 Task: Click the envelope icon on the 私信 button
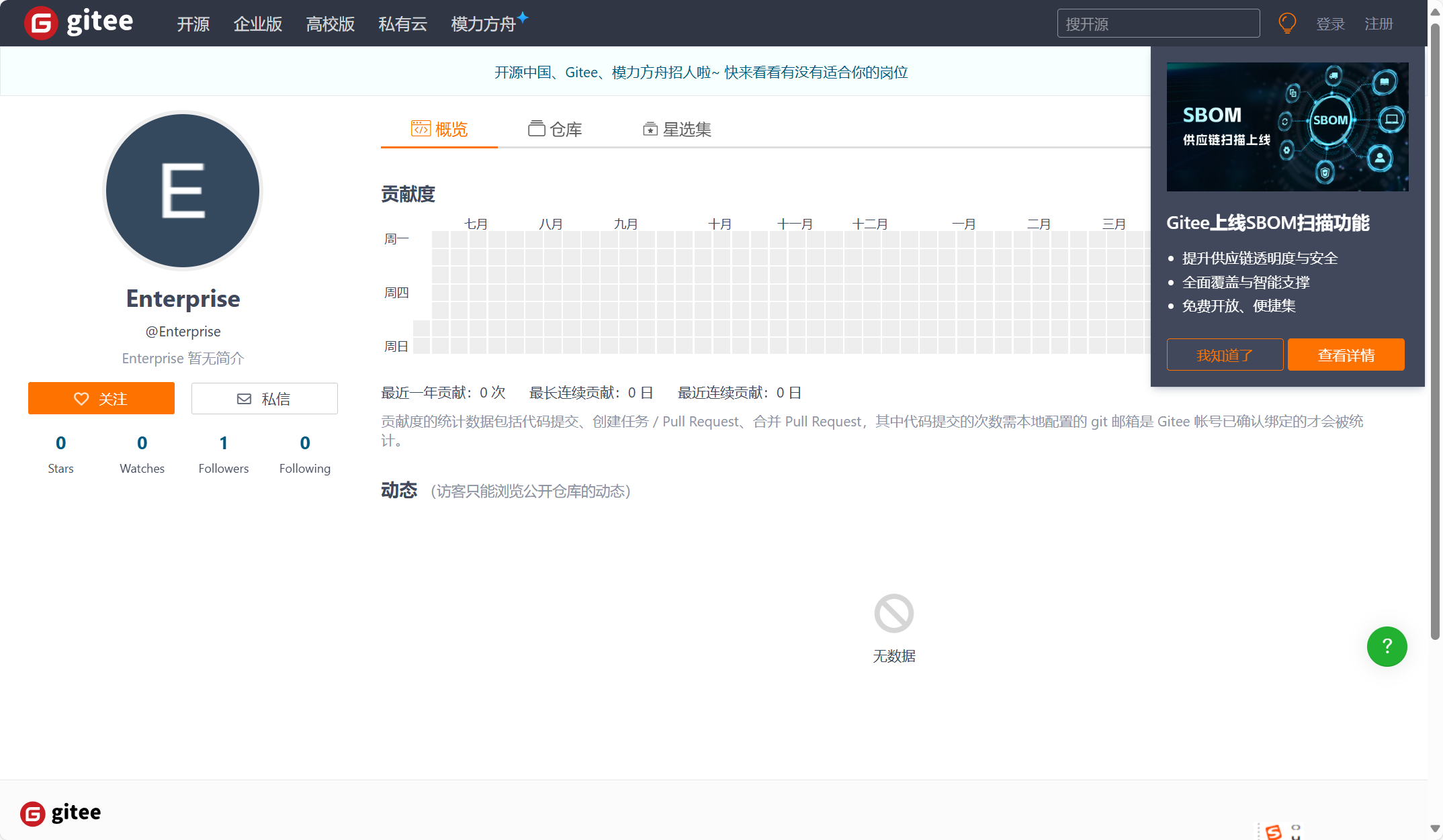tap(245, 398)
